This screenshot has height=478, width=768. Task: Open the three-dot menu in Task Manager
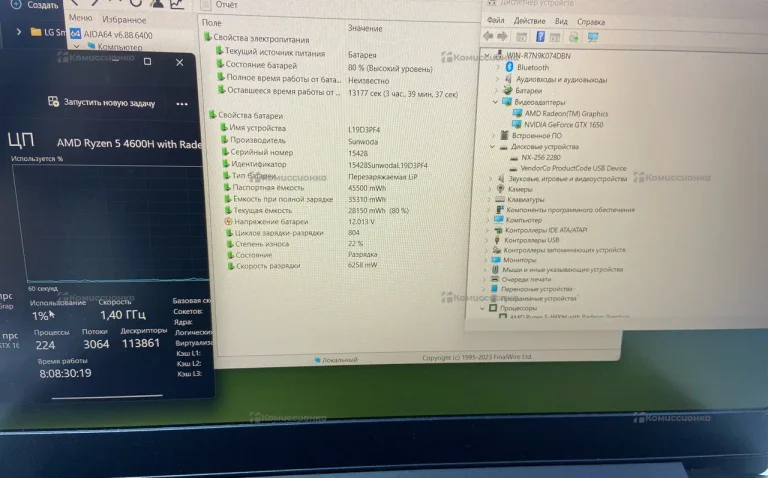pyautogui.click(x=182, y=103)
